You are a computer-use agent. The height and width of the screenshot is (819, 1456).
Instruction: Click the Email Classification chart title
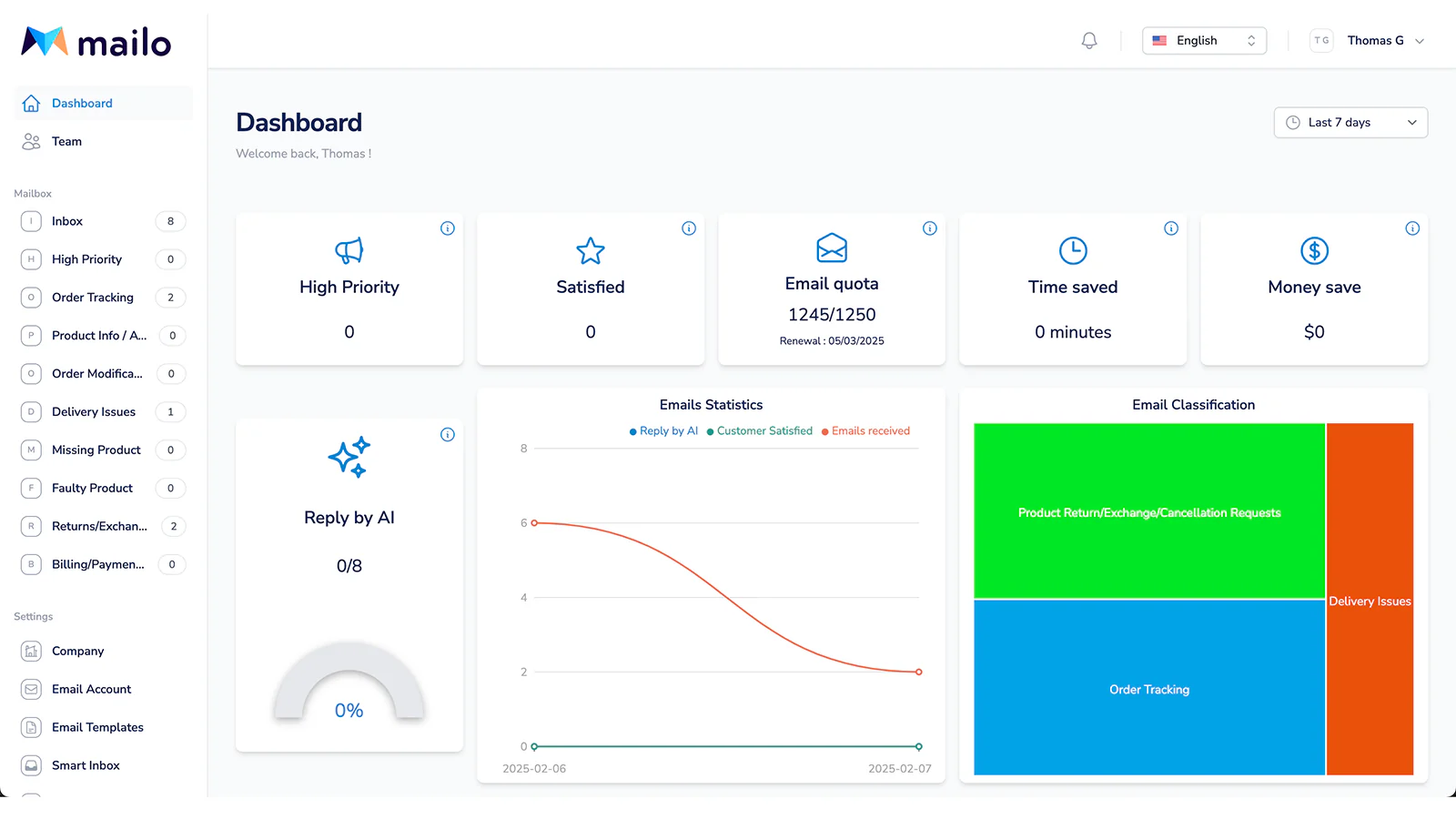[1194, 405]
